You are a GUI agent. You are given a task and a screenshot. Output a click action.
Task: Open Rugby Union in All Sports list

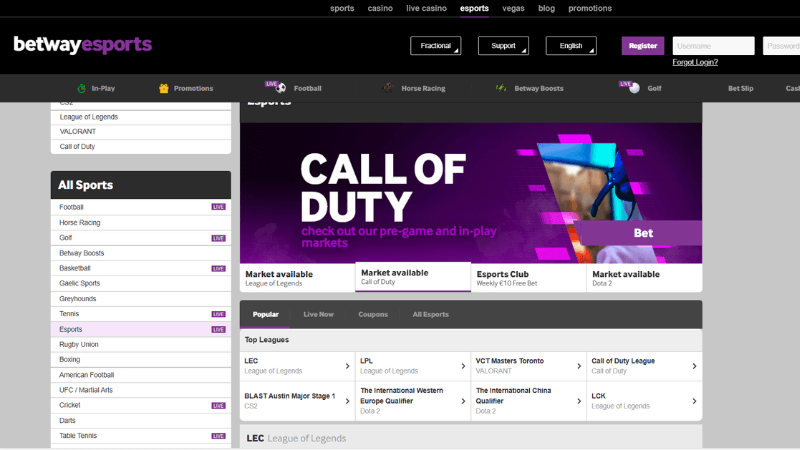(141, 344)
